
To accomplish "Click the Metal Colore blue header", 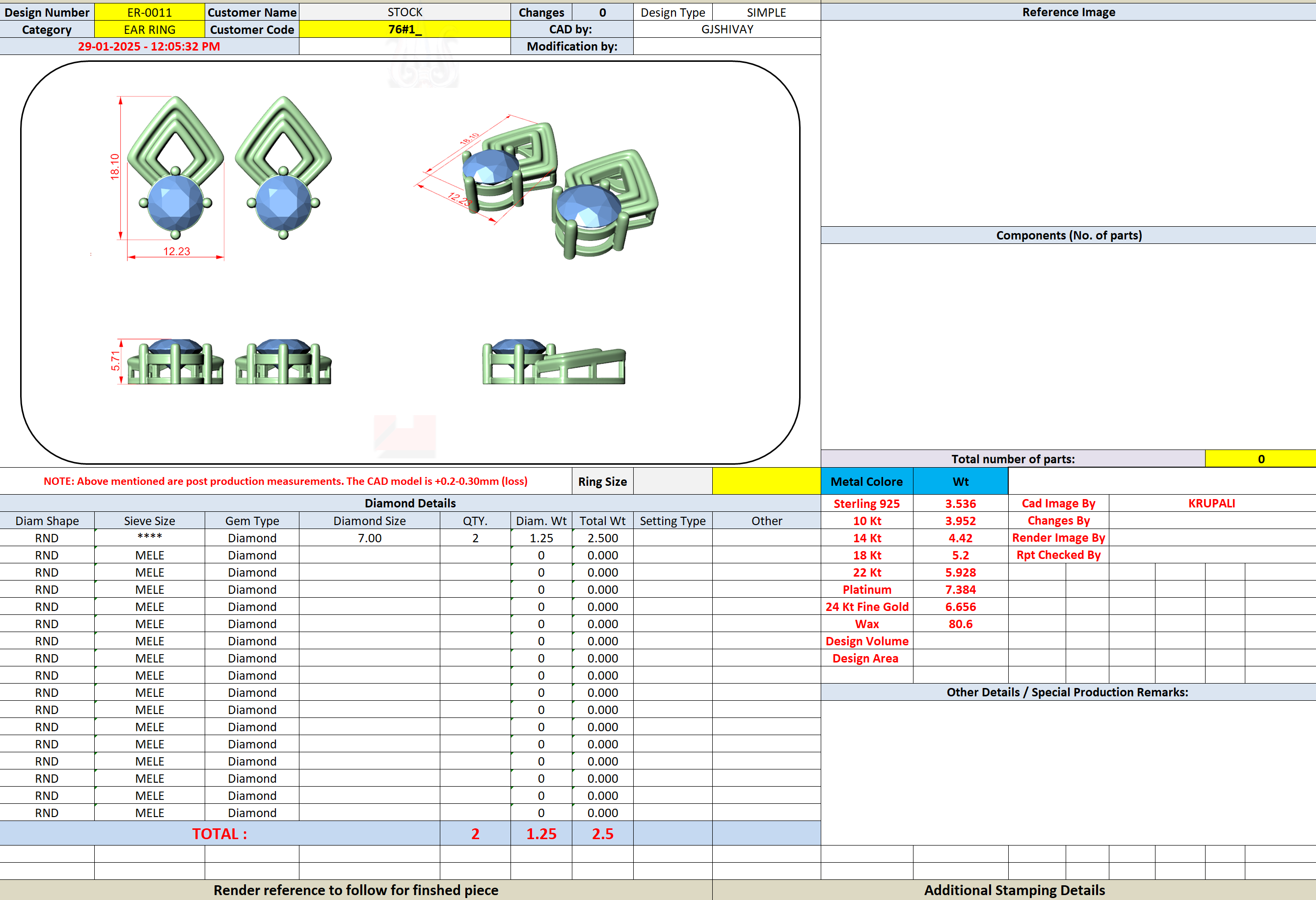I will pyautogui.click(x=867, y=481).
